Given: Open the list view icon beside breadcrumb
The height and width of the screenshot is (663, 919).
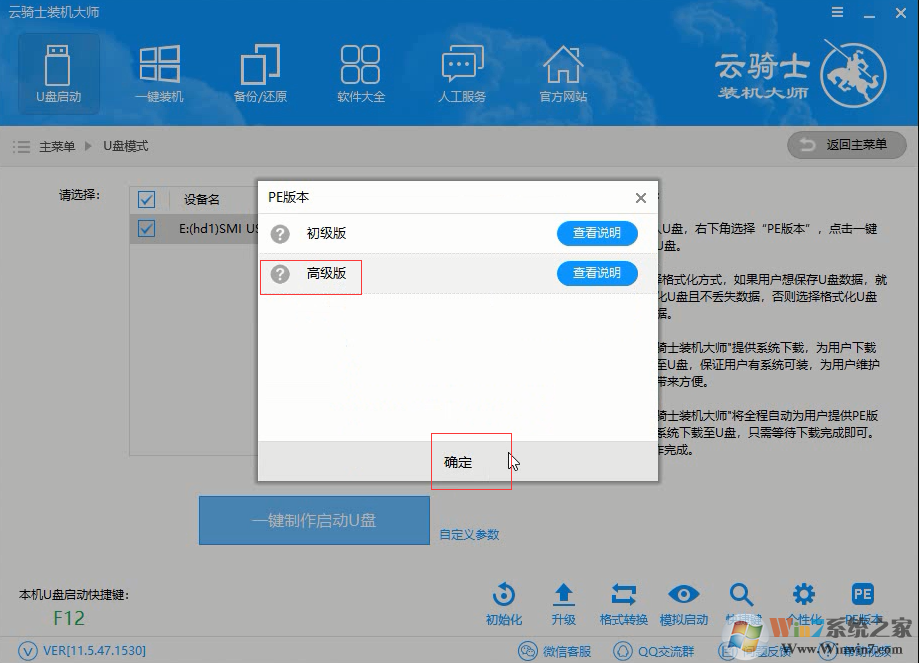Looking at the screenshot, I should click(x=21, y=145).
